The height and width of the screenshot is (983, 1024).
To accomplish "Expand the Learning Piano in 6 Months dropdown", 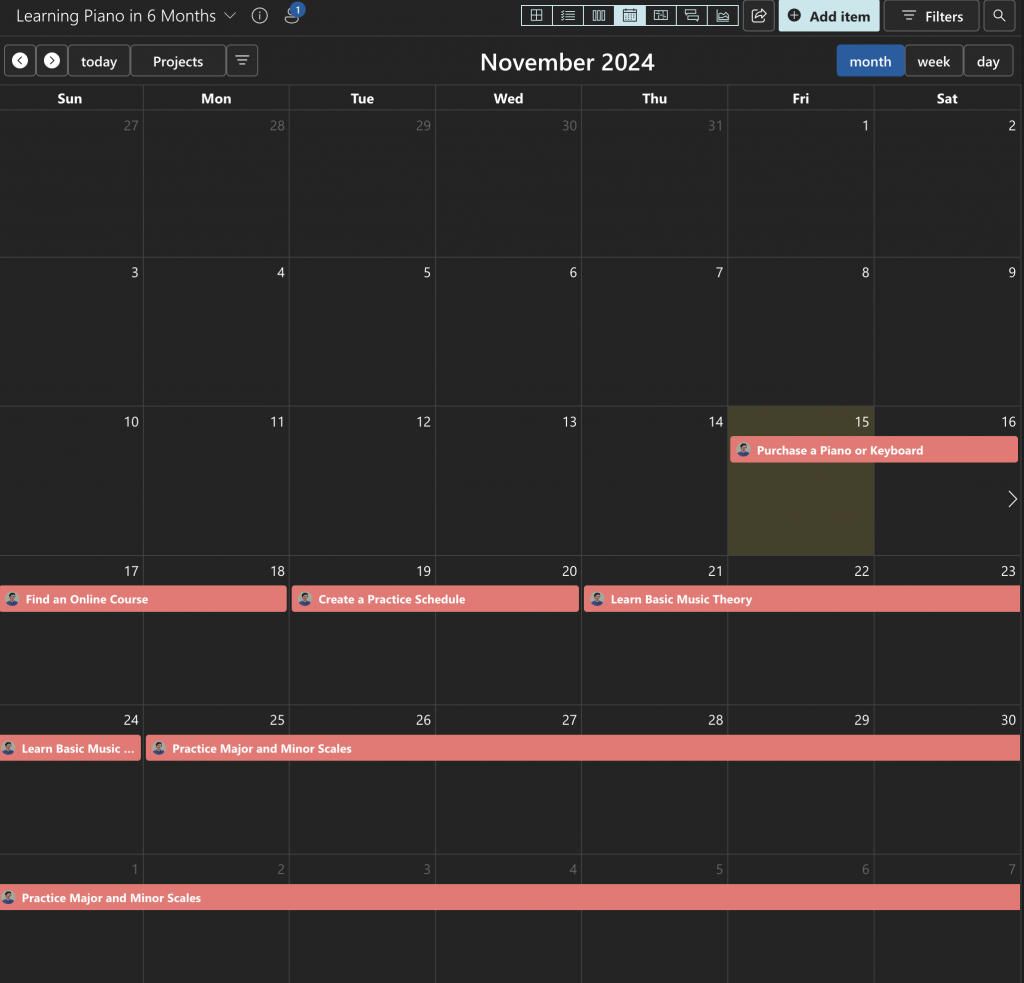I will [229, 16].
